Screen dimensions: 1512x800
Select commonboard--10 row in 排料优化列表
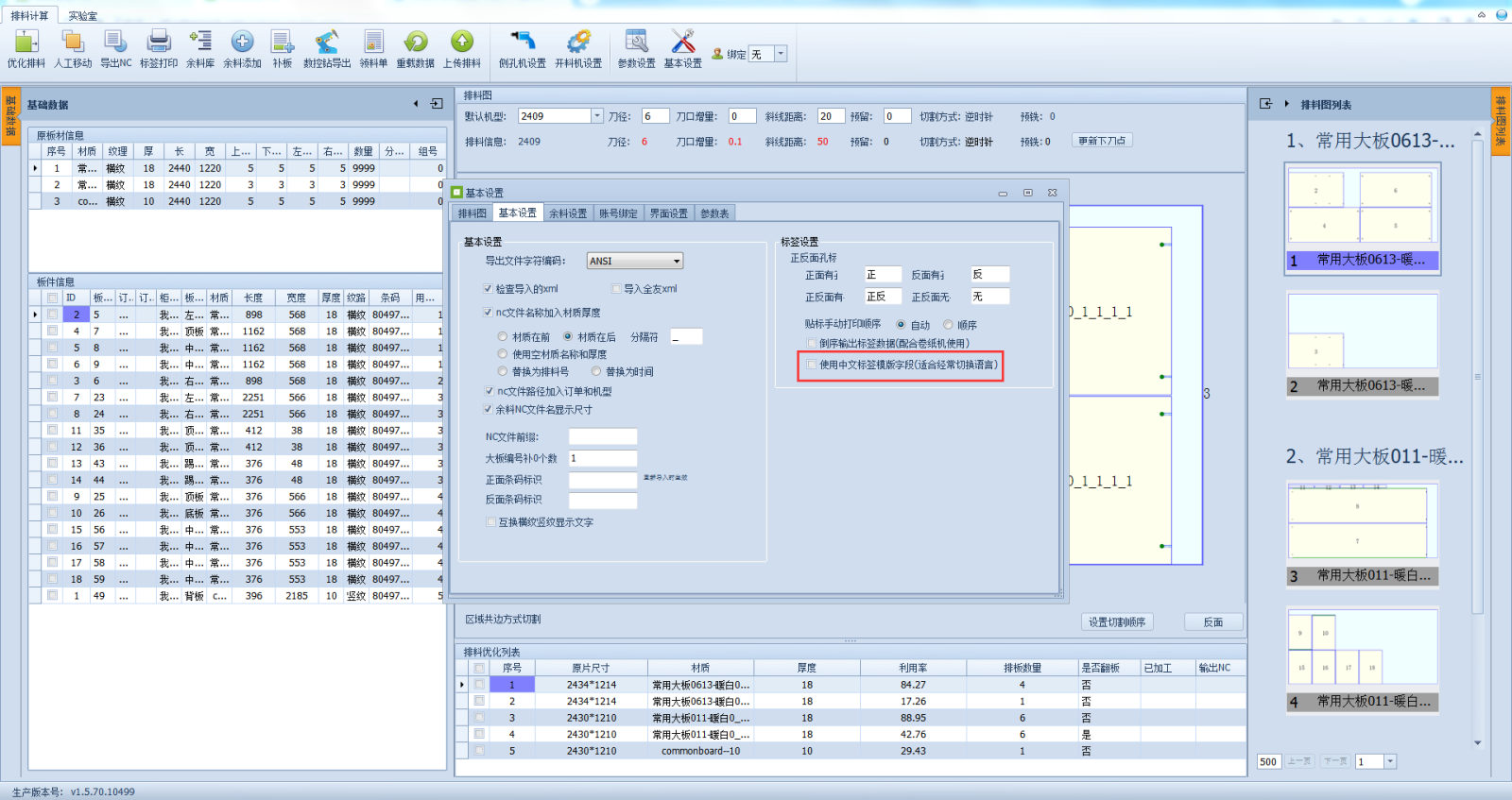click(850, 751)
